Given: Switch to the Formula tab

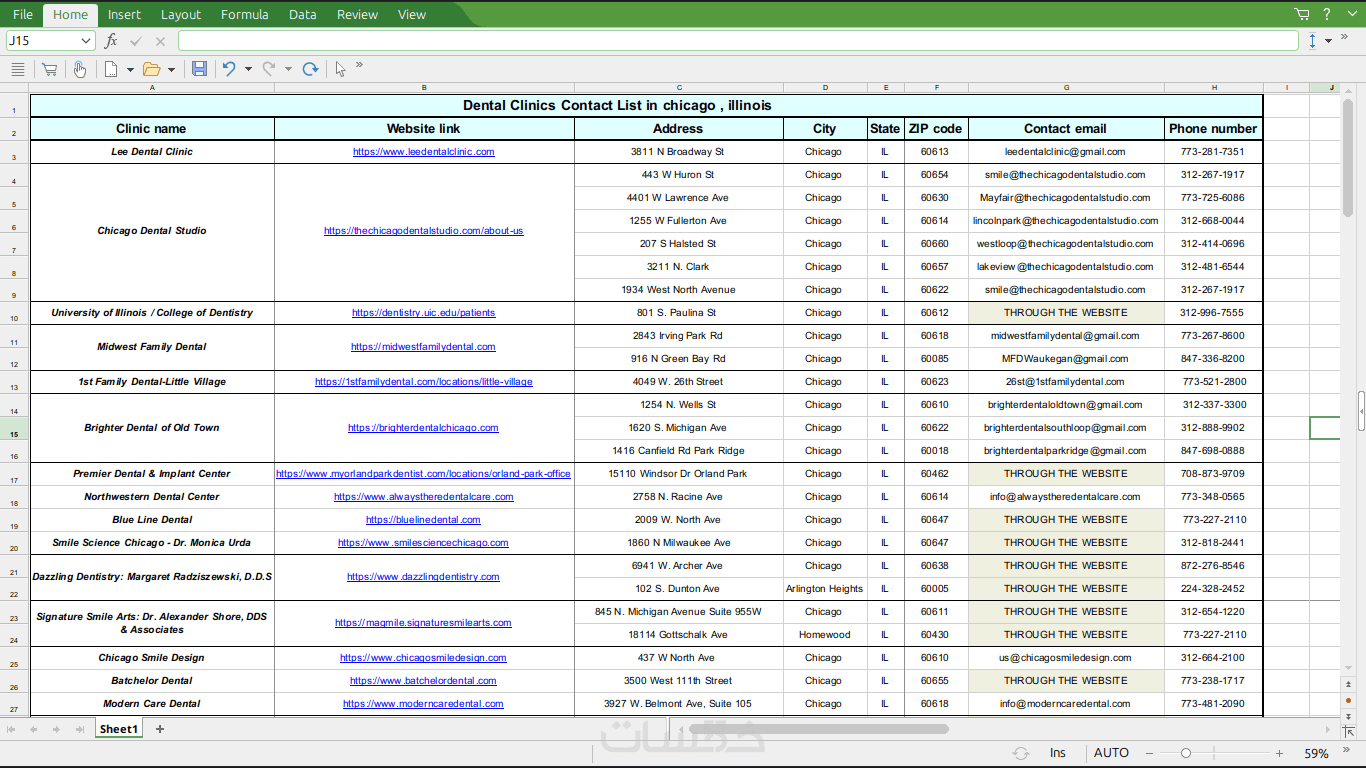Looking at the screenshot, I should tap(244, 14).
